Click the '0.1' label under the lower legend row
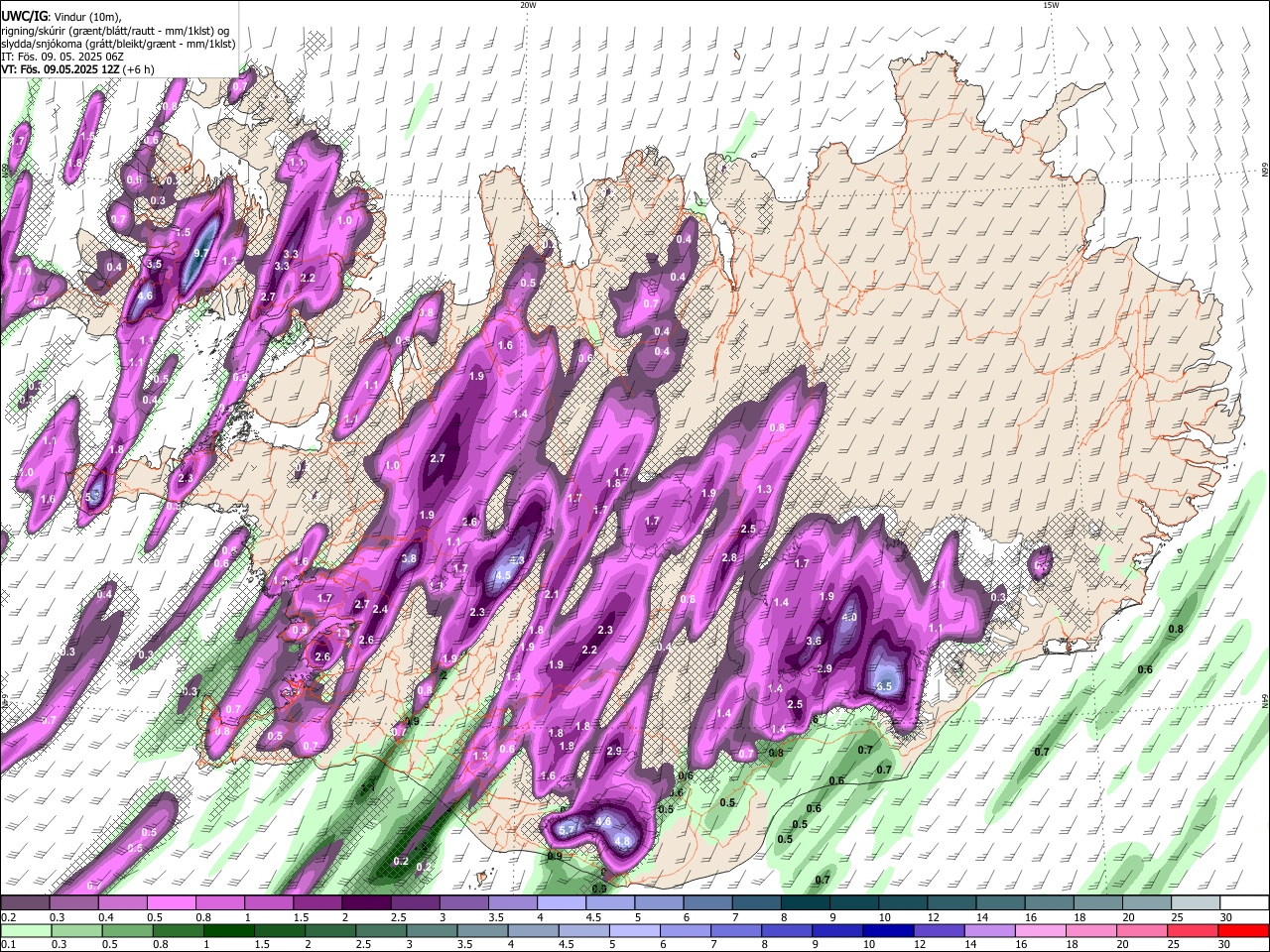Image resolution: width=1270 pixels, height=952 pixels. tap(8, 944)
